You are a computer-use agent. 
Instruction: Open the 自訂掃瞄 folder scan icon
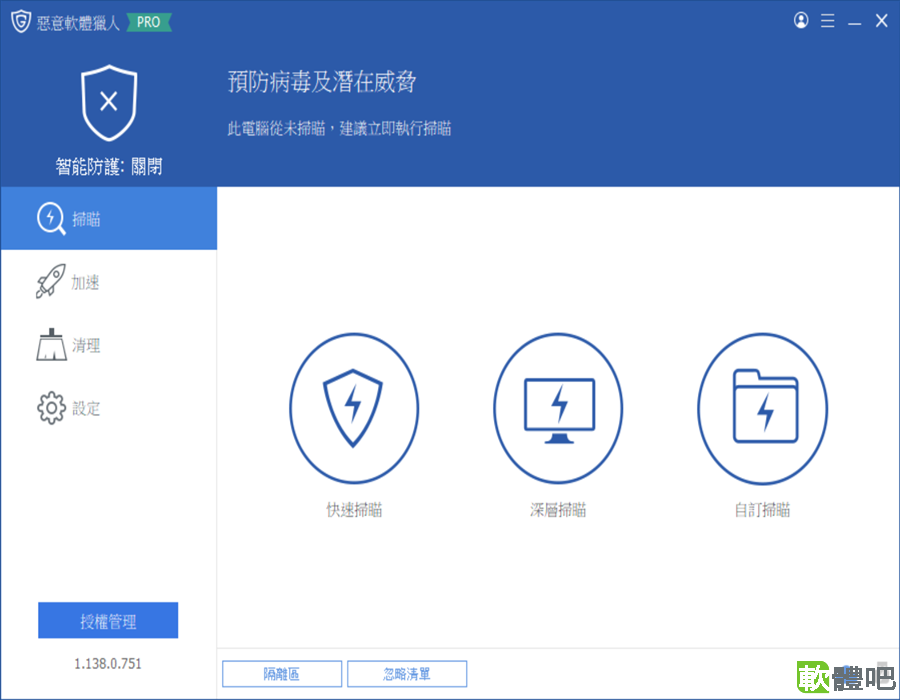pyautogui.click(x=763, y=408)
